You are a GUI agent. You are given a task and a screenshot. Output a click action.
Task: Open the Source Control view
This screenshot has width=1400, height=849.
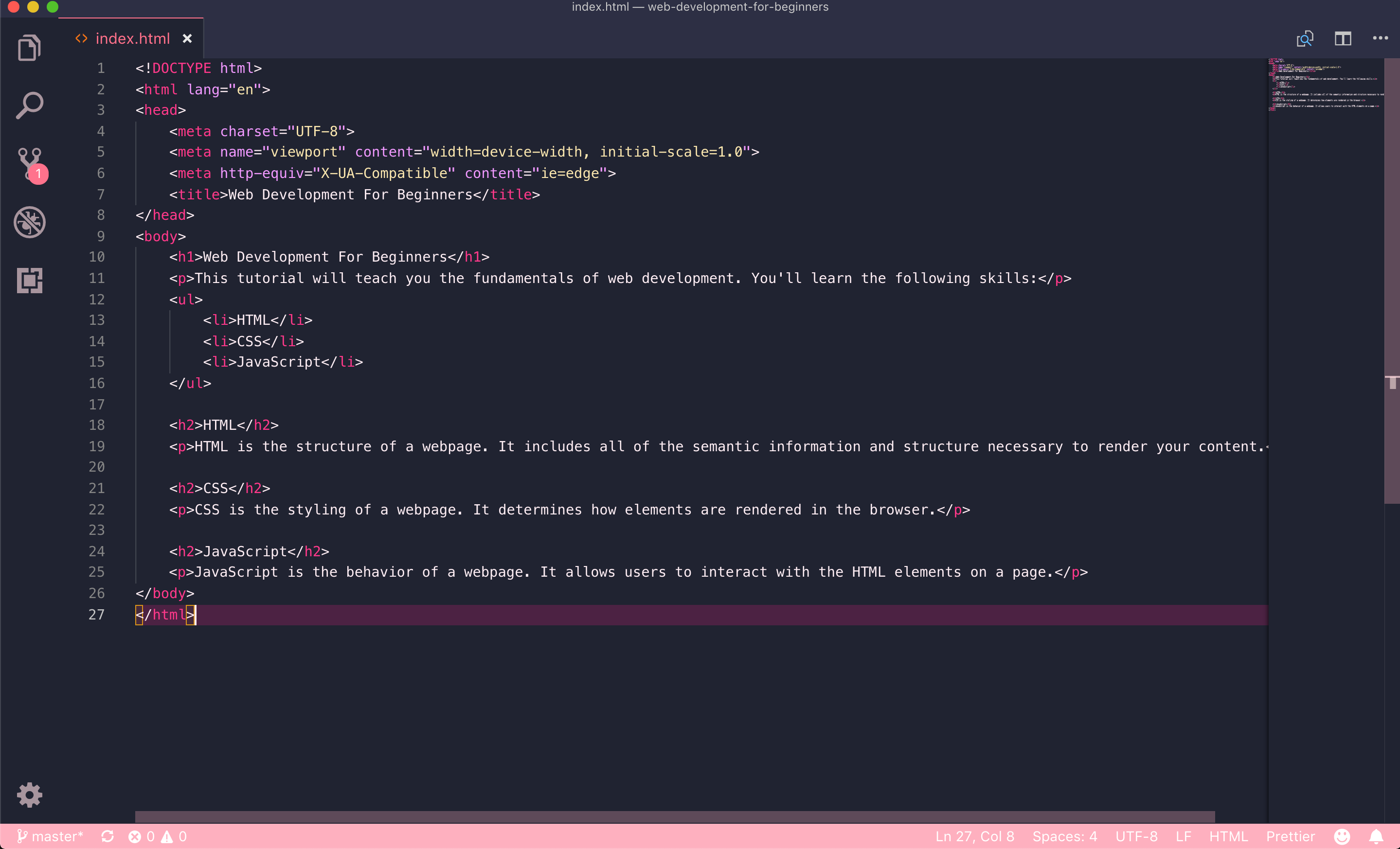29,163
